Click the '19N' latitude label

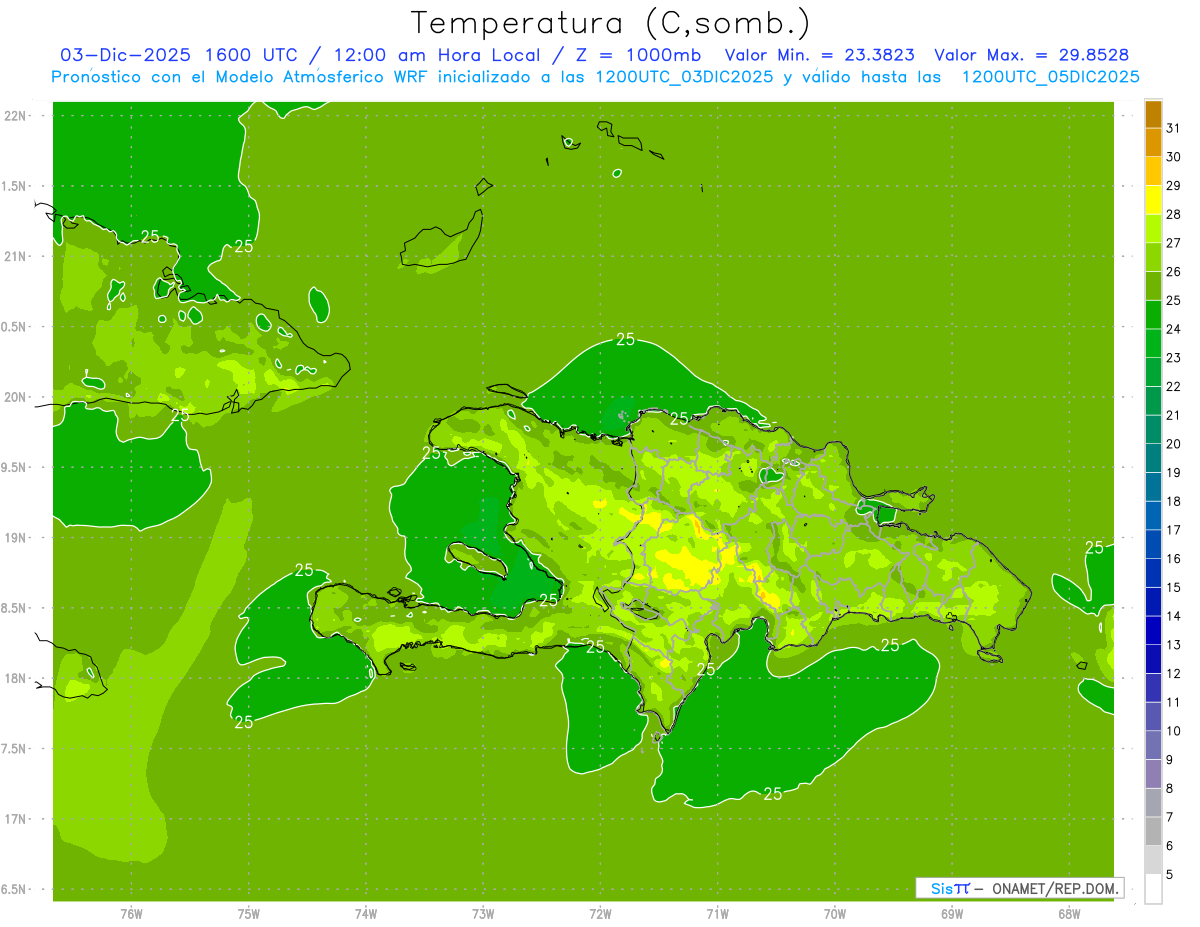15,538
